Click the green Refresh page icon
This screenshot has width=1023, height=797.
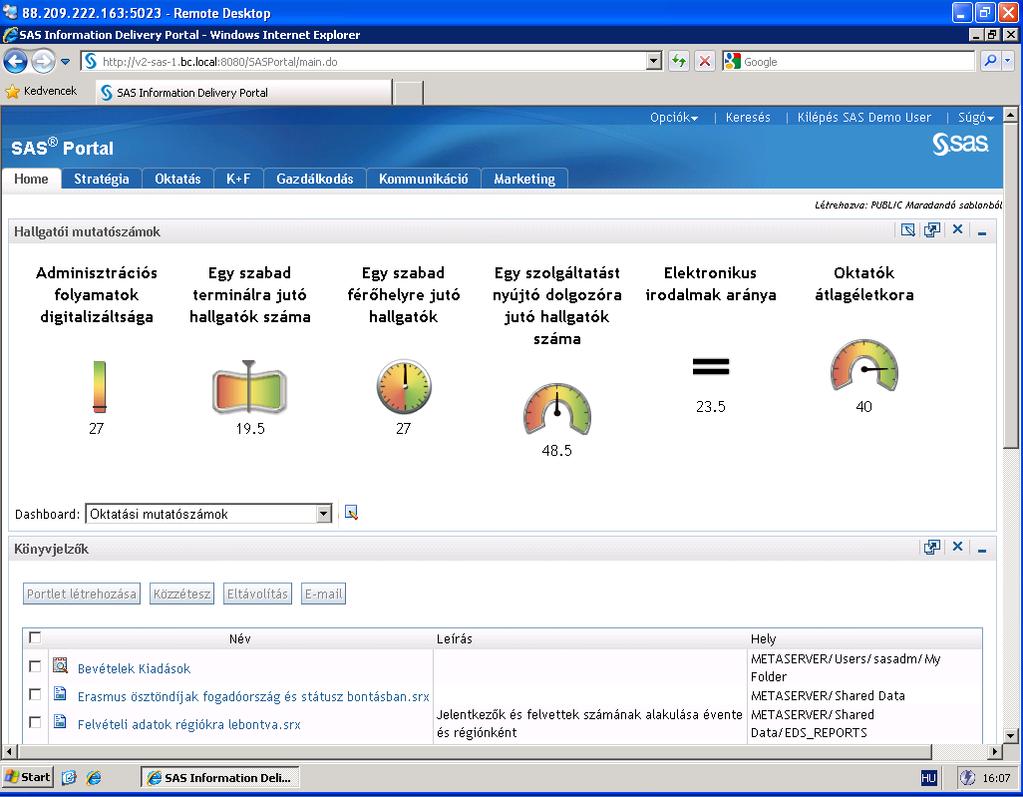tap(679, 62)
